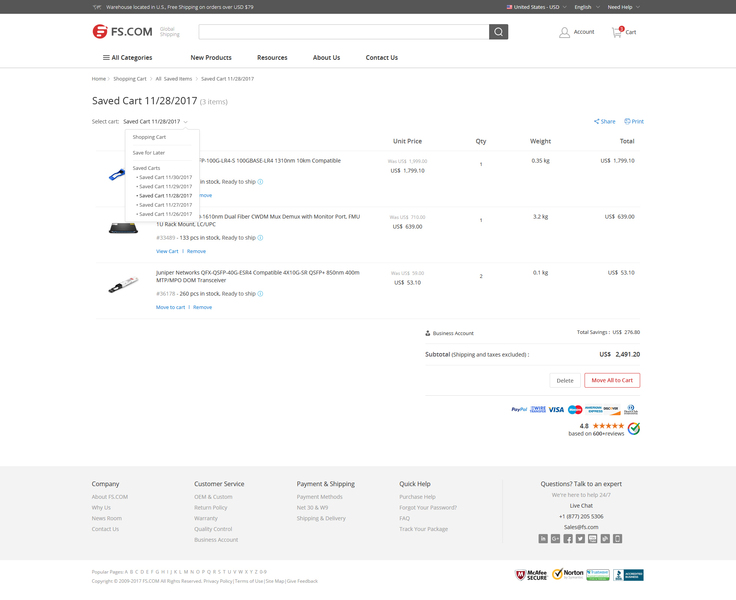
Task: Open Contact Us menu
Action: click(382, 58)
